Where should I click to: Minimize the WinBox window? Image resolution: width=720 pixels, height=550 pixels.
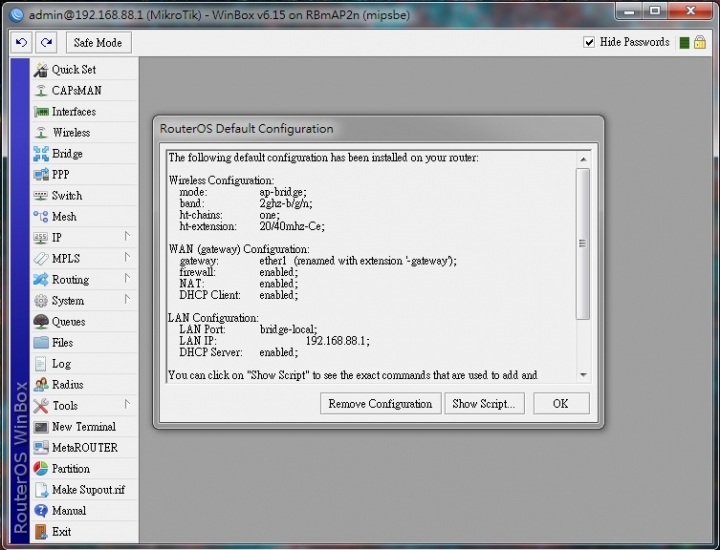point(630,11)
